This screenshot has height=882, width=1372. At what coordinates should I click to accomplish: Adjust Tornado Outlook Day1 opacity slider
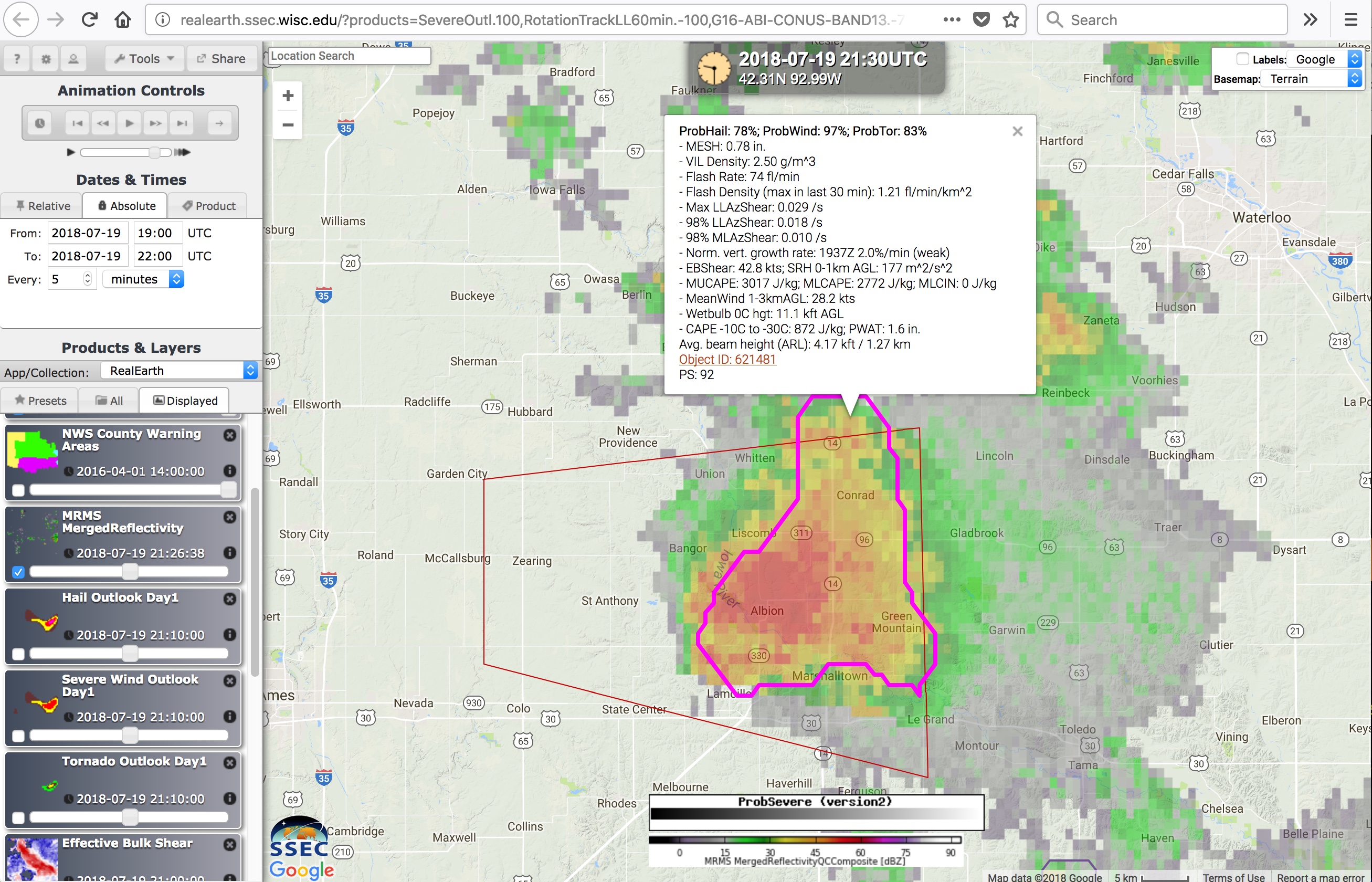point(129,817)
